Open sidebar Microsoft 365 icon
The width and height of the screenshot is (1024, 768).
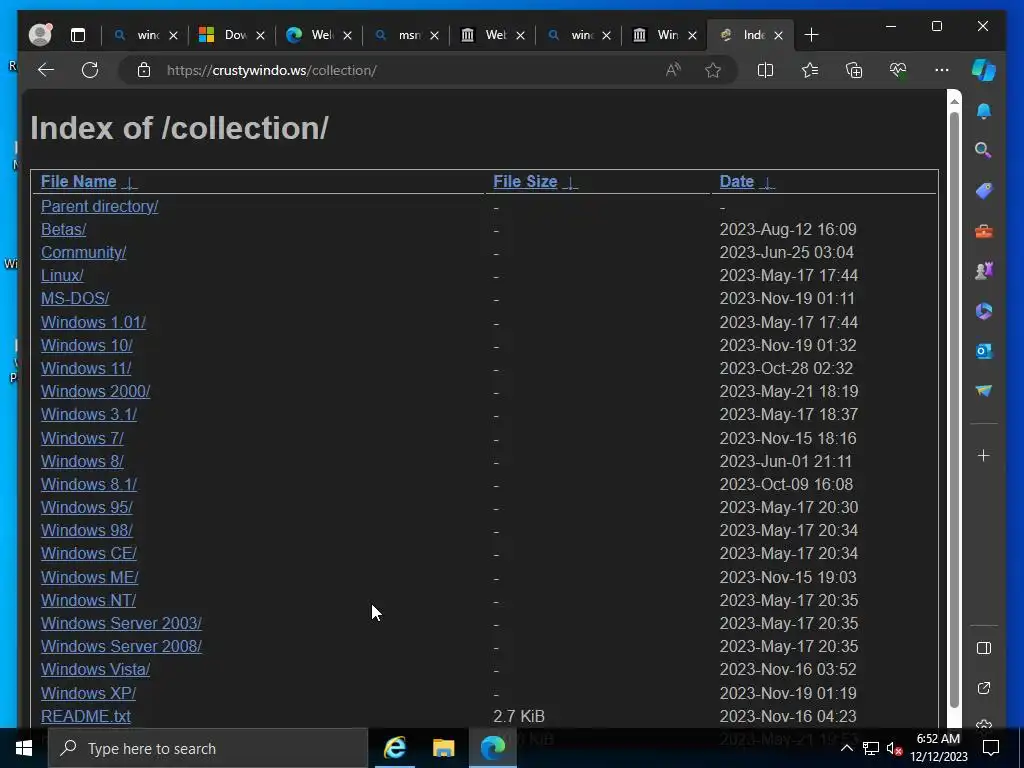(984, 311)
